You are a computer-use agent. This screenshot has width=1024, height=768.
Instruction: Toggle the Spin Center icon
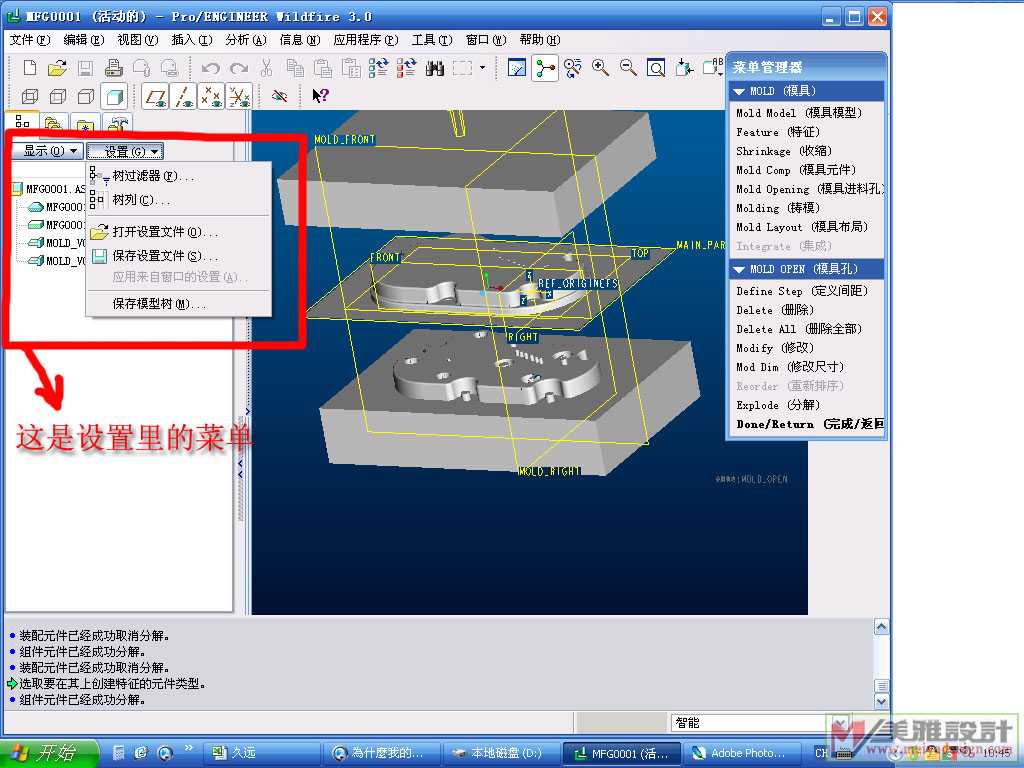545,67
